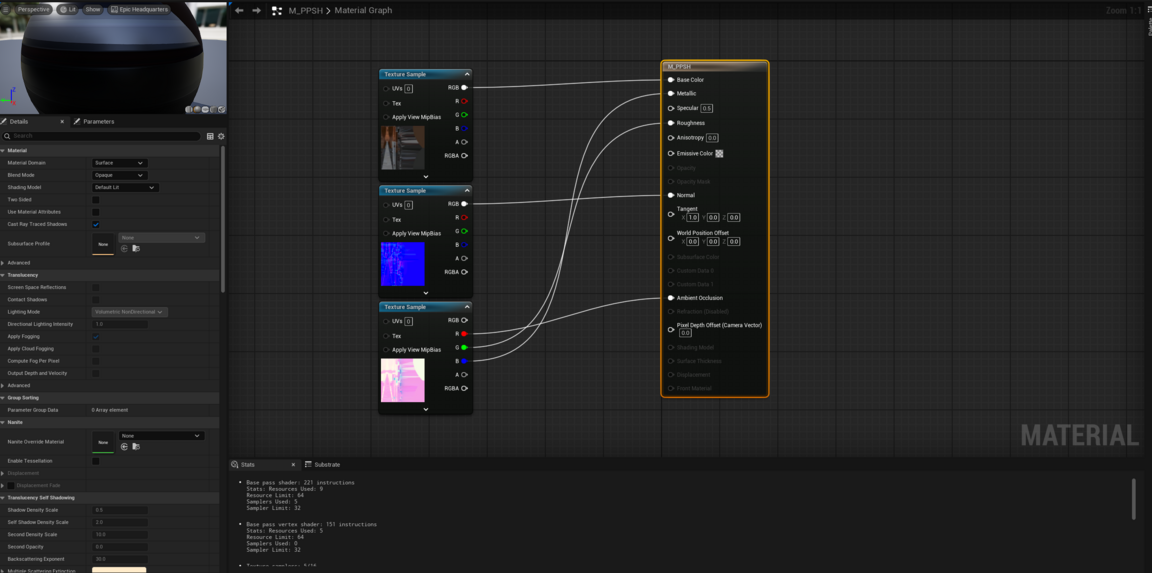Enable Tessellation checkbox under Nanite

[x=96, y=461]
